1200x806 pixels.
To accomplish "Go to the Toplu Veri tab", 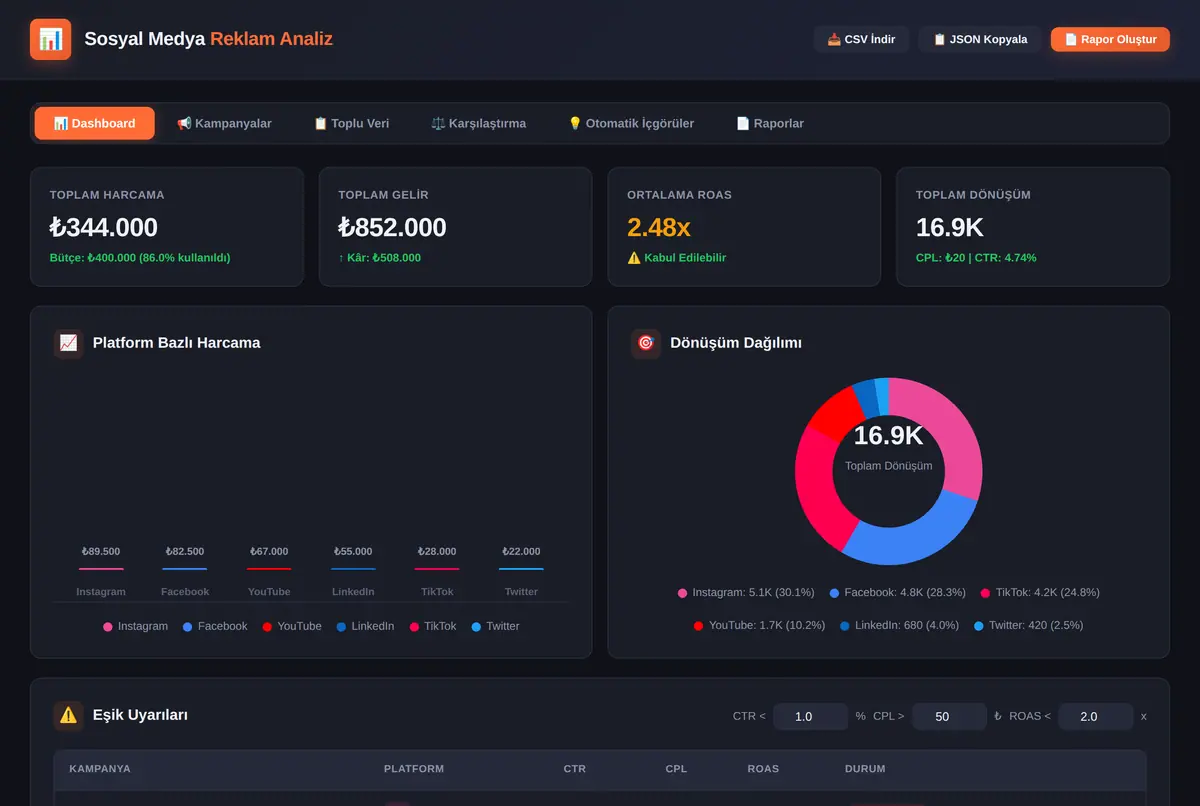I will (351, 123).
